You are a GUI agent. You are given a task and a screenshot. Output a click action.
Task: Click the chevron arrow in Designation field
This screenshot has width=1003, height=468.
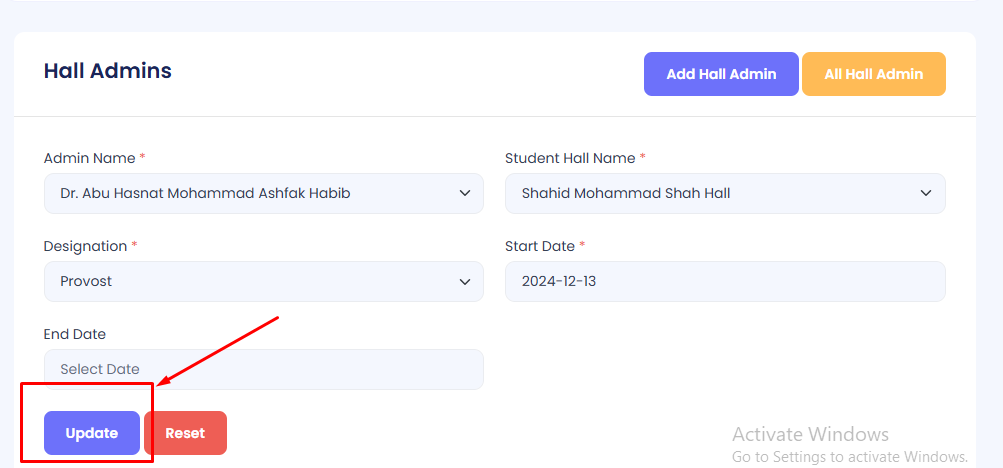[x=465, y=281]
